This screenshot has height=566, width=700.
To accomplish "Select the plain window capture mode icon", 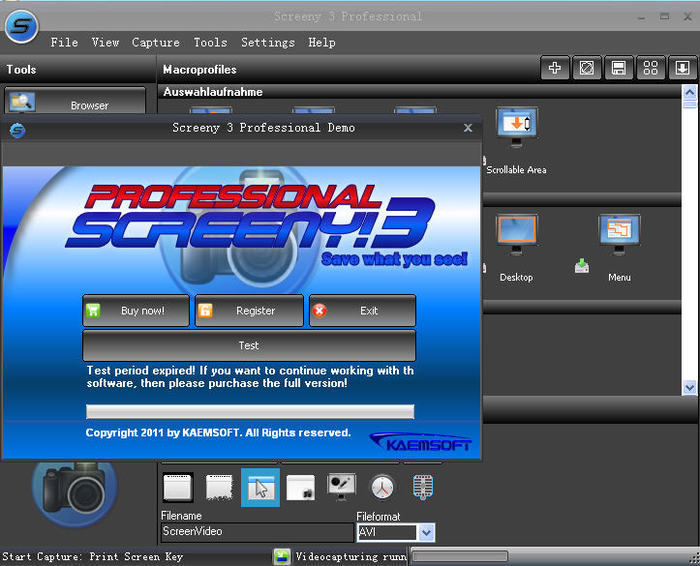I will (178, 487).
